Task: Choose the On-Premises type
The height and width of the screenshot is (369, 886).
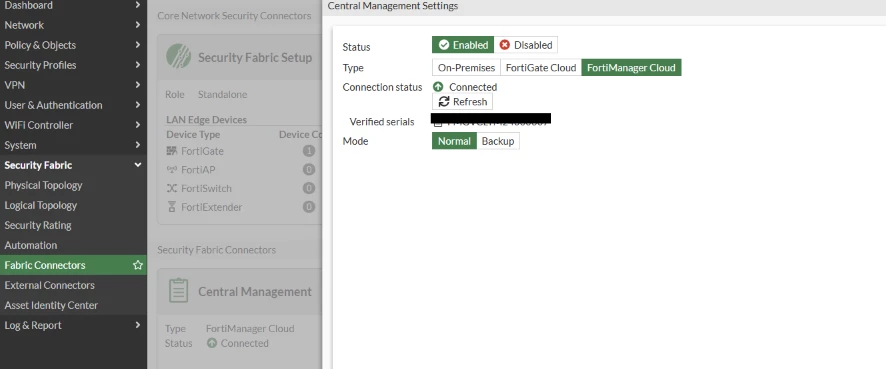Action: pyautogui.click(x=466, y=68)
